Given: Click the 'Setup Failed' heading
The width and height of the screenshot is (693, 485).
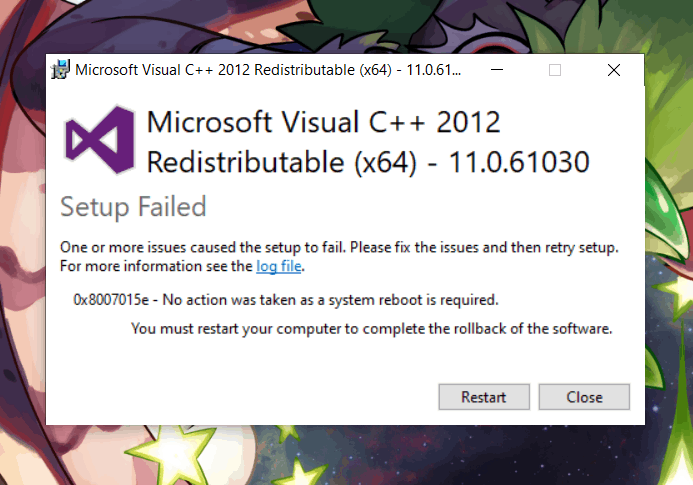Looking at the screenshot, I should coord(133,206).
